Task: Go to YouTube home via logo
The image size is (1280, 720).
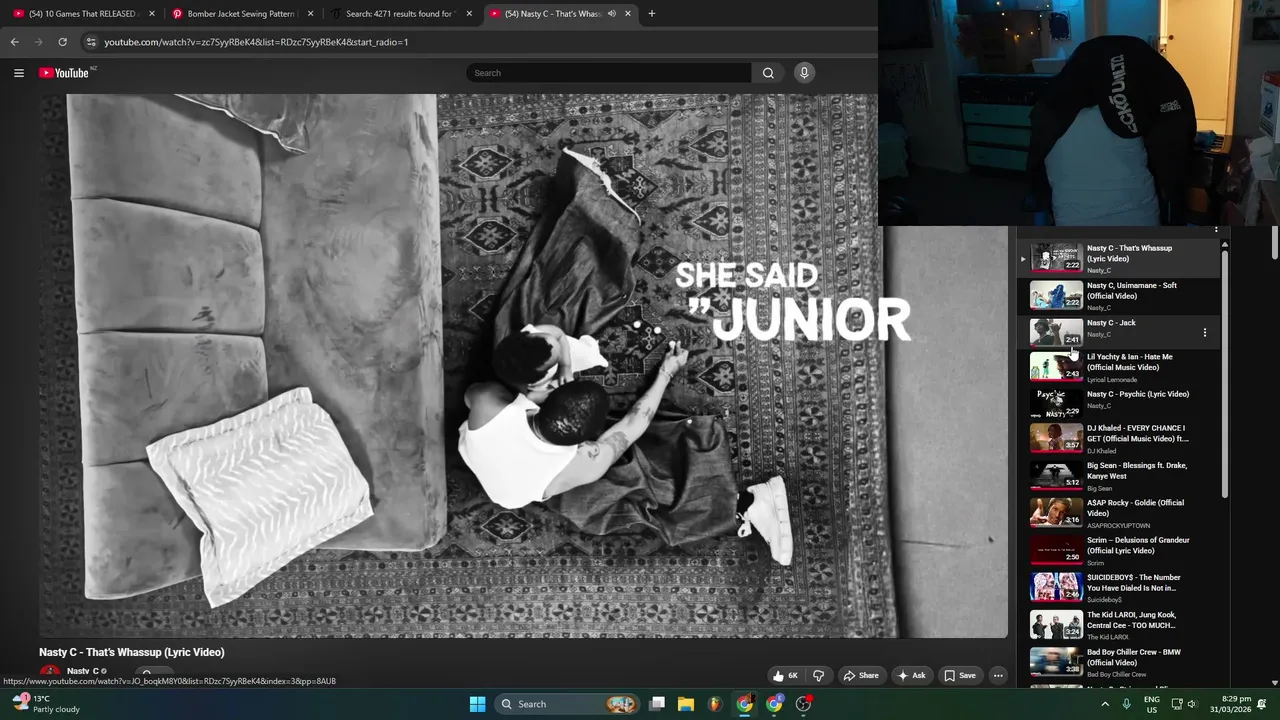Action: click(65, 73)
